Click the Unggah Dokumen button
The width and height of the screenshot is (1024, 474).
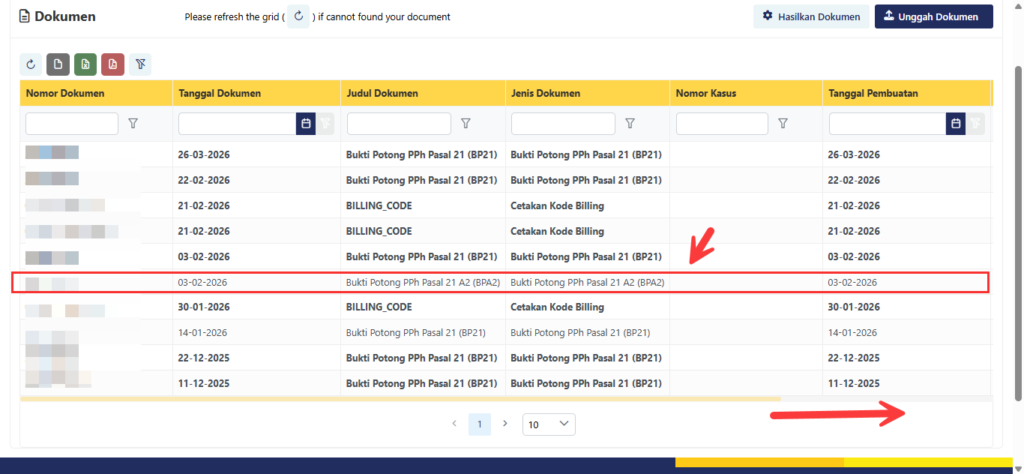tap(933, 17)
